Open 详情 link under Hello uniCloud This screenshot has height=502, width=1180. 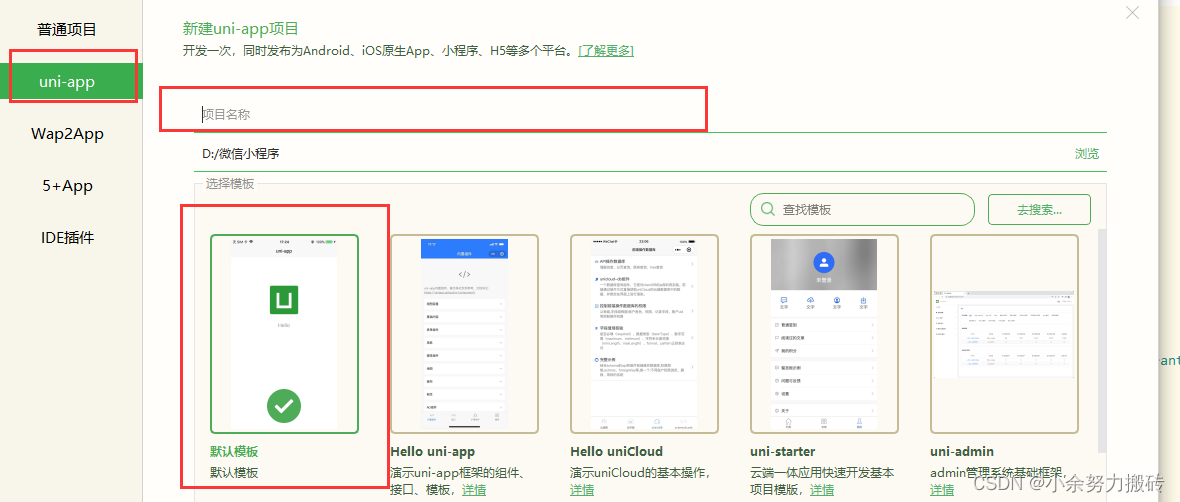pos(582,490)
